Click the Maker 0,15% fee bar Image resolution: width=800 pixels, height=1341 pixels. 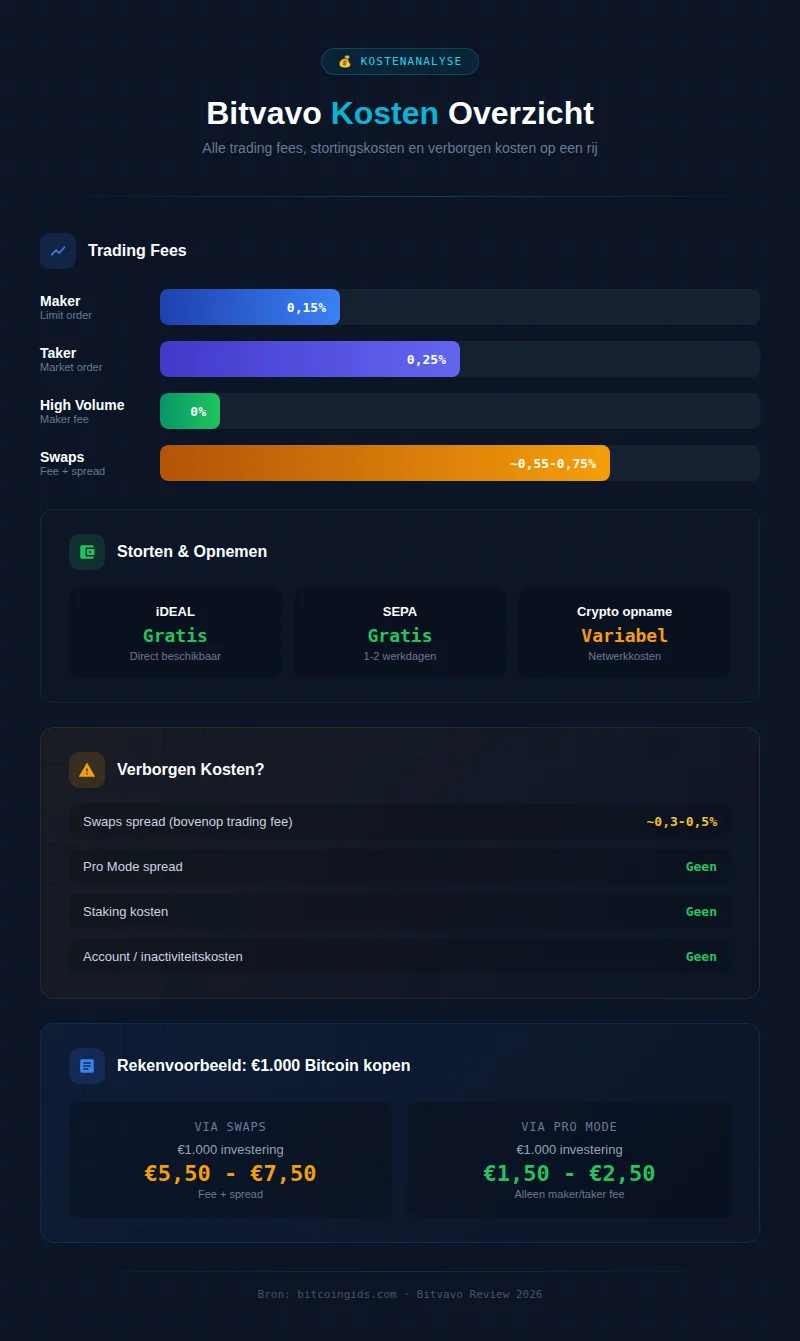250,307
